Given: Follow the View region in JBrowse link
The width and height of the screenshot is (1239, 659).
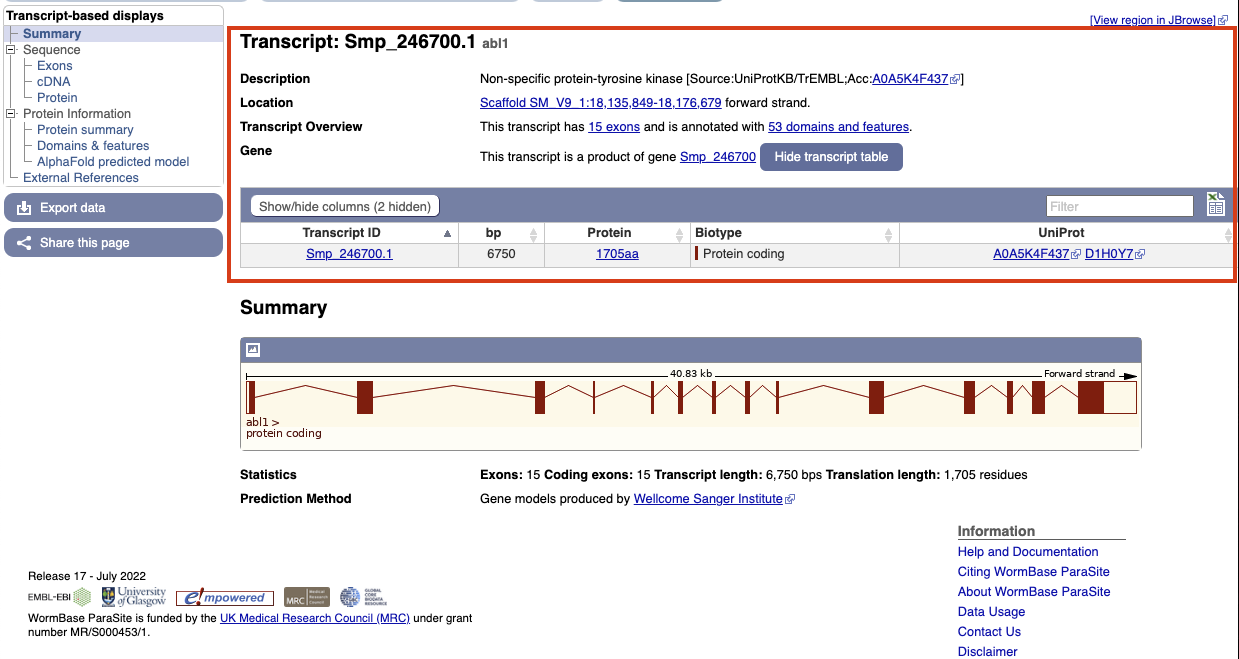Looking at the screenshot, I should click(x=1153, y=20).
